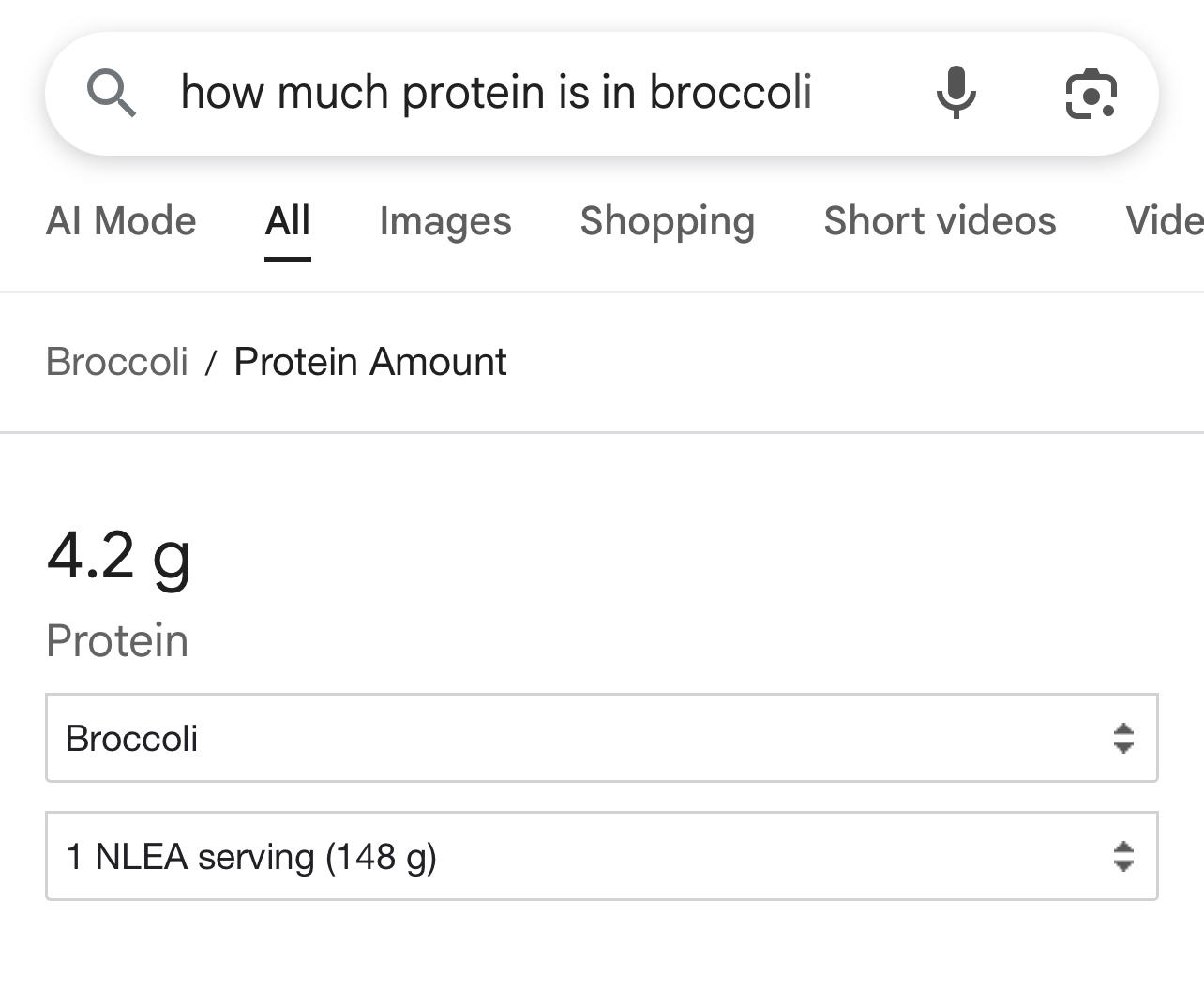Click the slash separator in breadcrumb
The height and width of the screenshot is (989, 1204).
211,363
